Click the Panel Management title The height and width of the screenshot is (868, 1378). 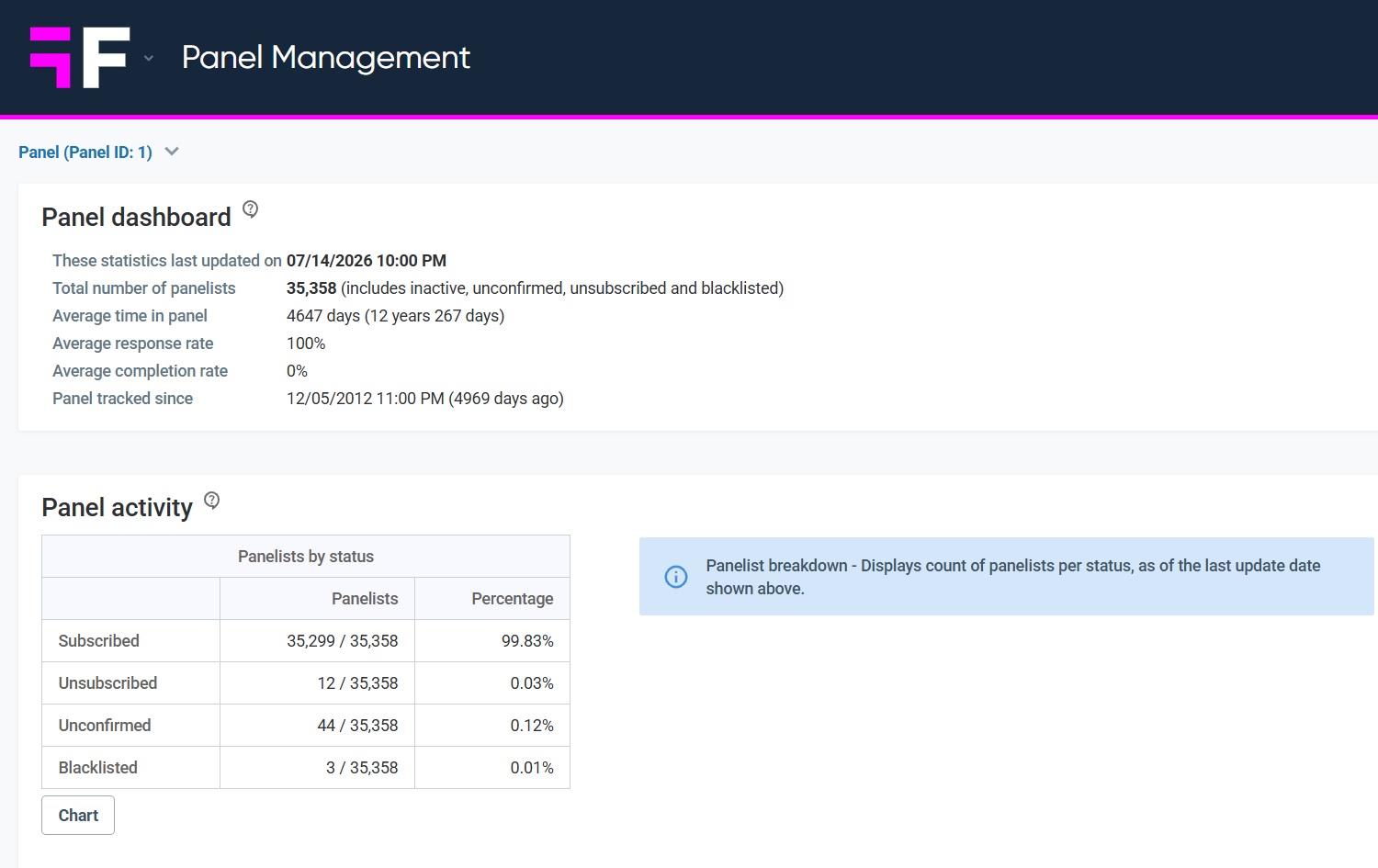[326, 58]
